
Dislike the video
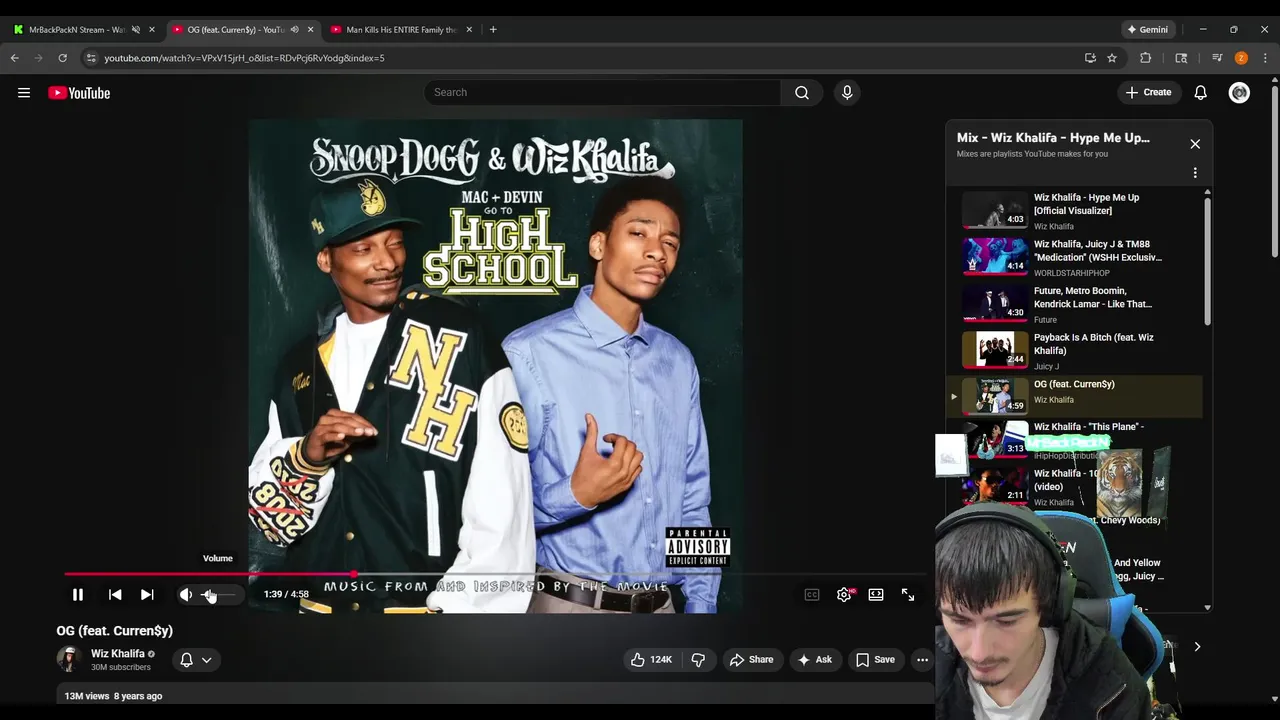tap(698, 659)
